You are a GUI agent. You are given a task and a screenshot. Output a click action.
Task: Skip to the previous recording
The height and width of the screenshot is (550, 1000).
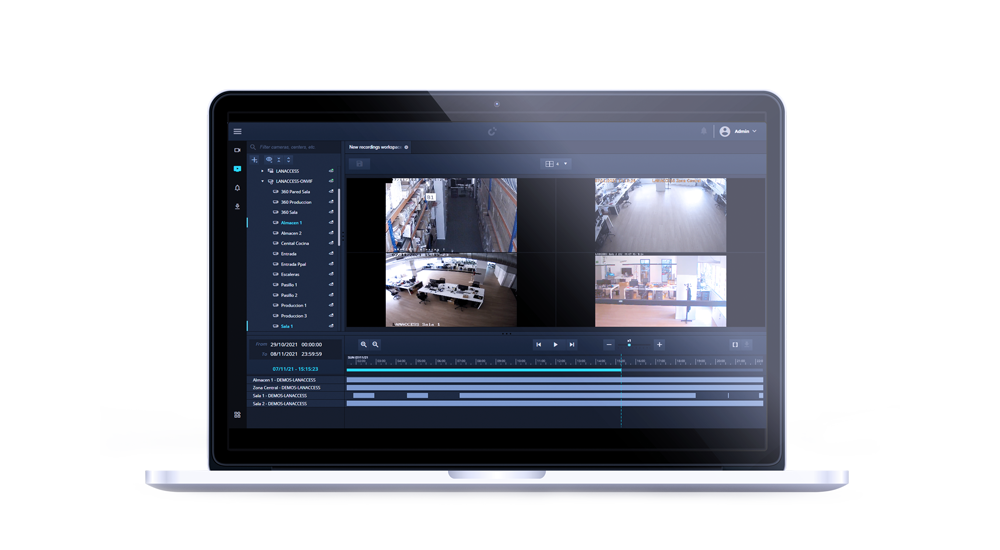538,344
